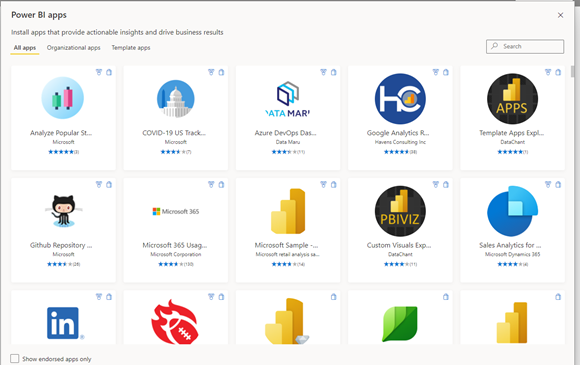The height and width of the screenshot is (365, 580).
Task: Click the Microsoft 365 Usag... title
Action: pos(175,245)
